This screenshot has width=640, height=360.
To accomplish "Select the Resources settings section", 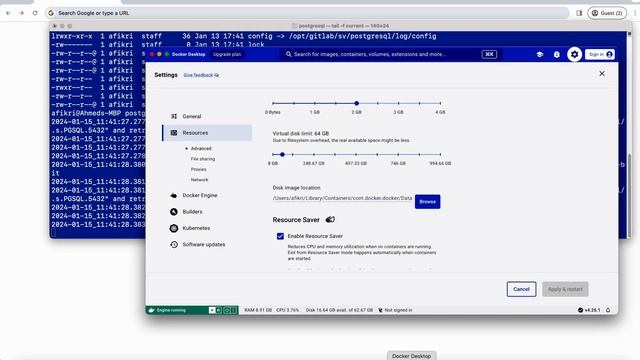I will point(207,133).
